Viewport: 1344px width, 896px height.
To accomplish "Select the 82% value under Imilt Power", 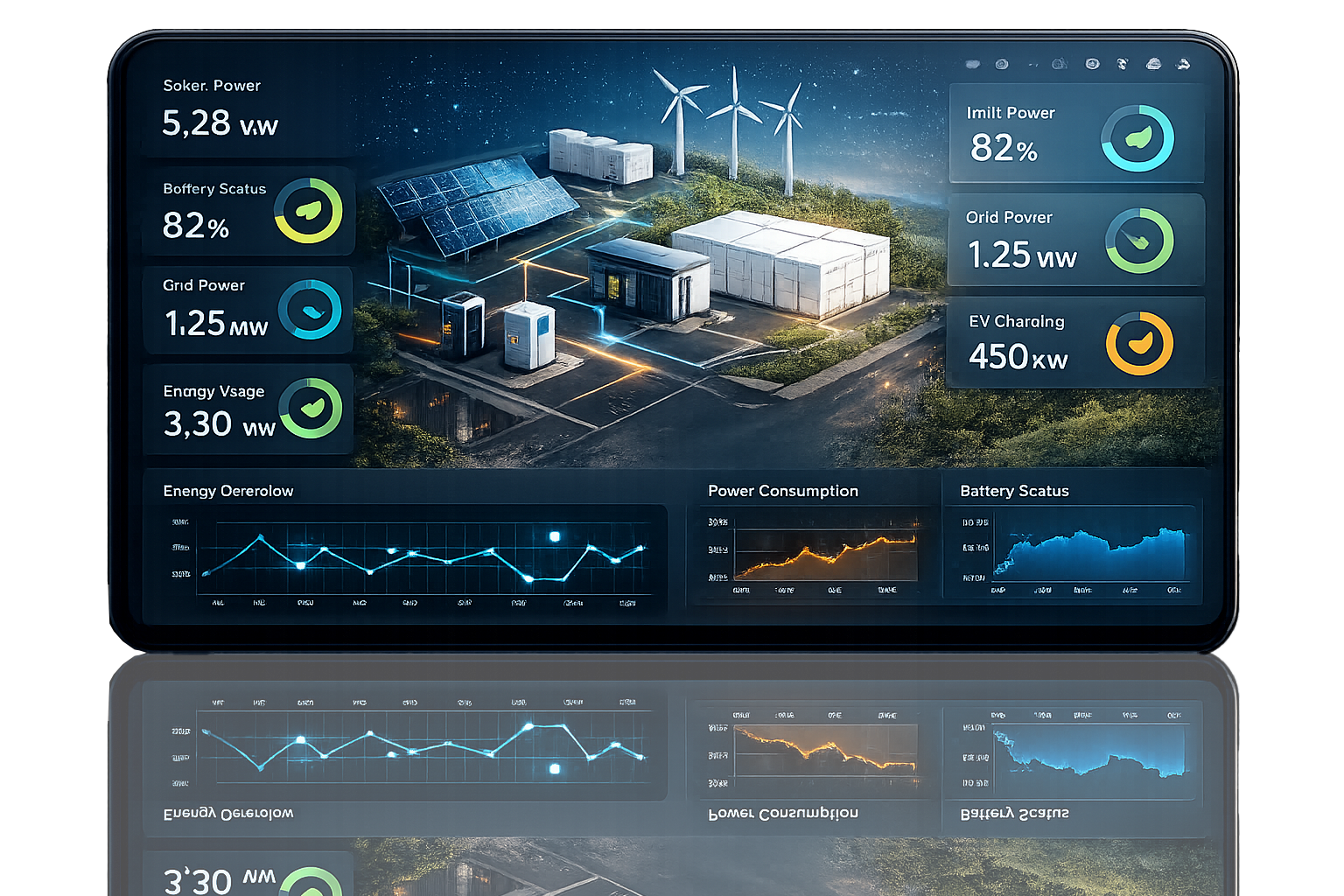I will coord(1004,148).
